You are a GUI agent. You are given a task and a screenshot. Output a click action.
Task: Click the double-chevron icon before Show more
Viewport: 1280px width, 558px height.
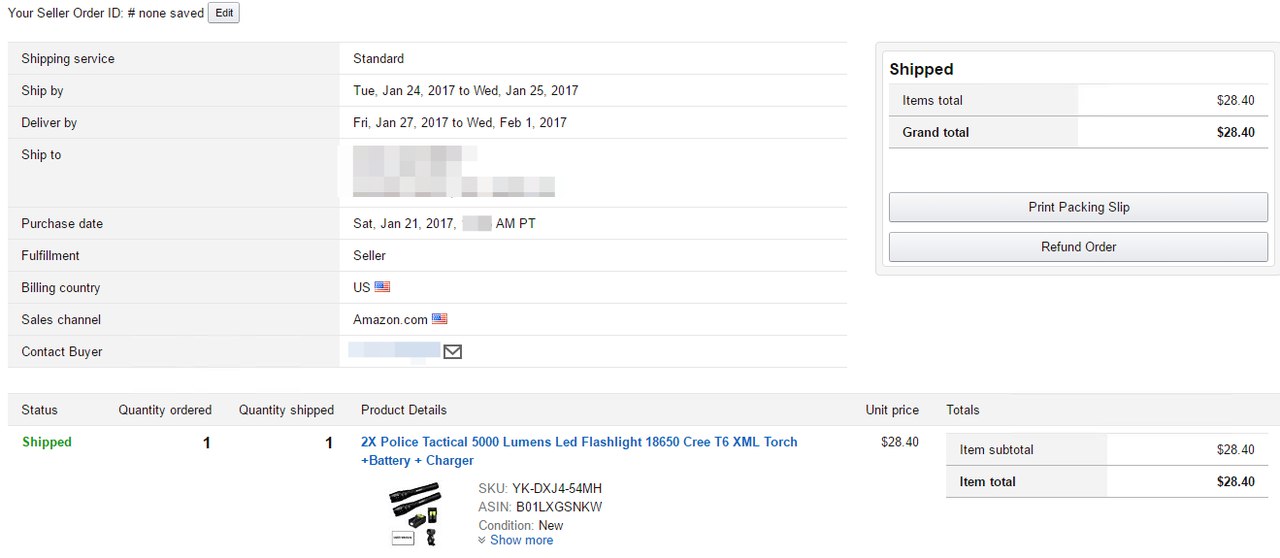click(x=482, y=540)
